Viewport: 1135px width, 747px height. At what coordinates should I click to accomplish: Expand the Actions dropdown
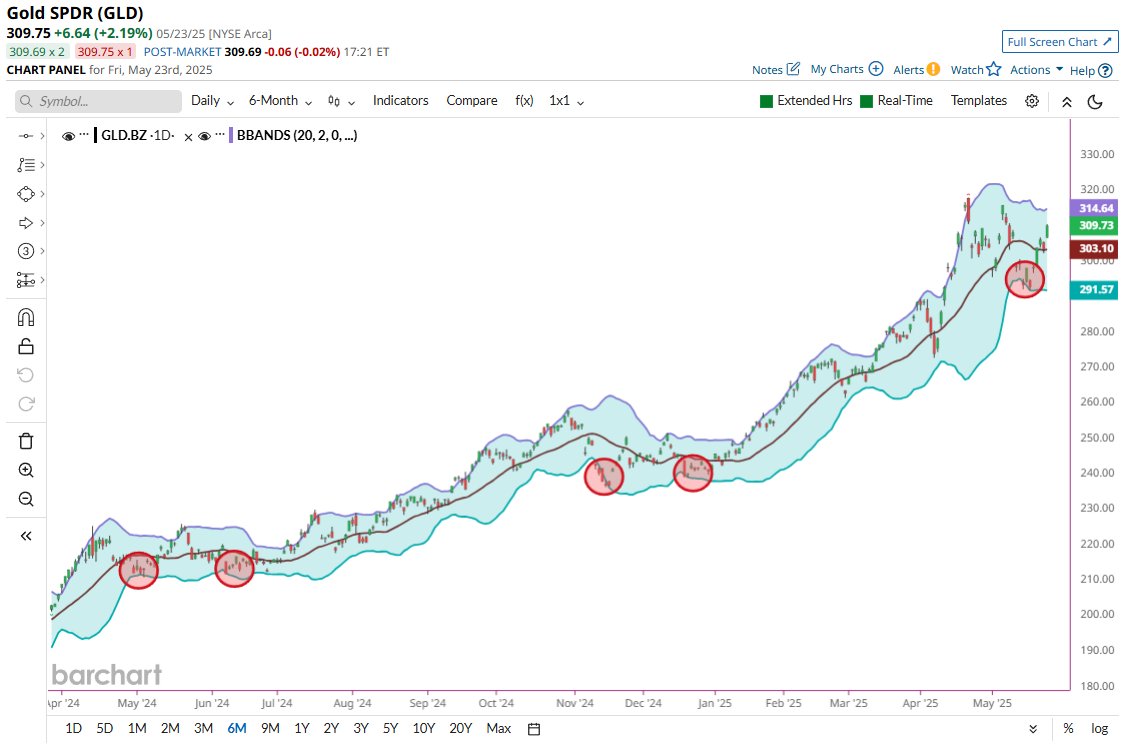pyautogui.click(x=1037, y=69)
